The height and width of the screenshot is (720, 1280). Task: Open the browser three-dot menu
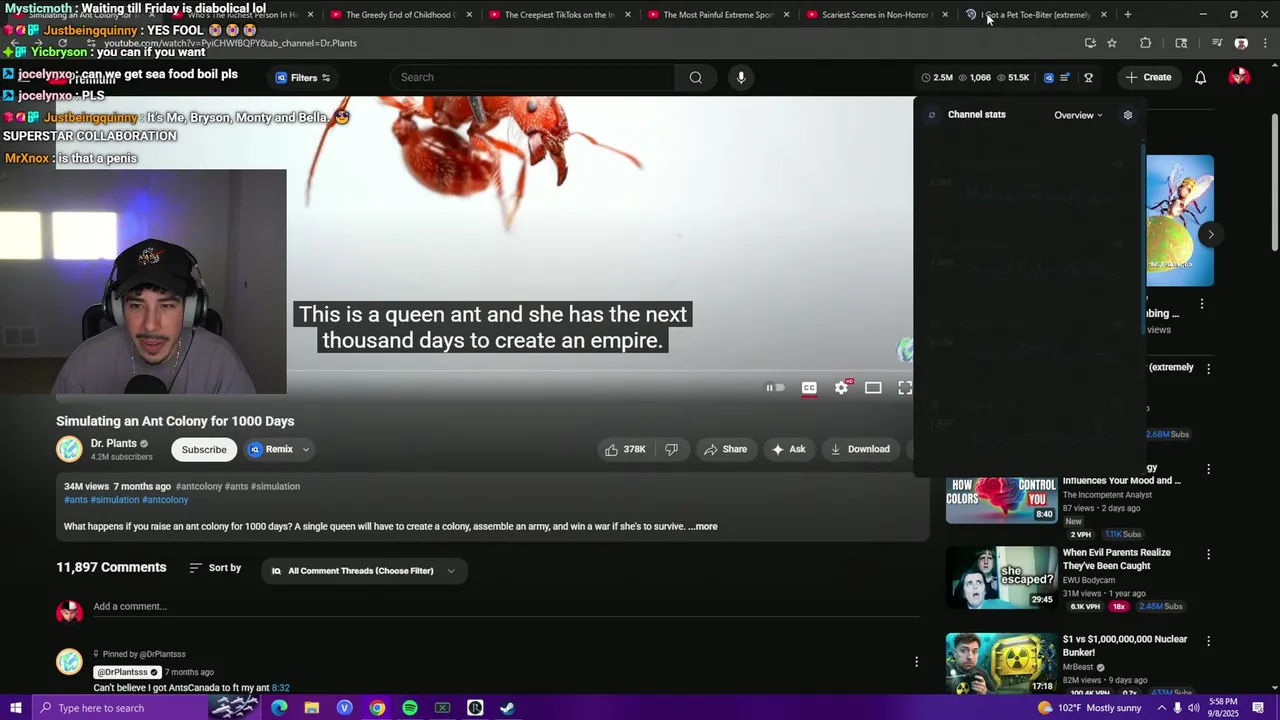point(1265,43)
